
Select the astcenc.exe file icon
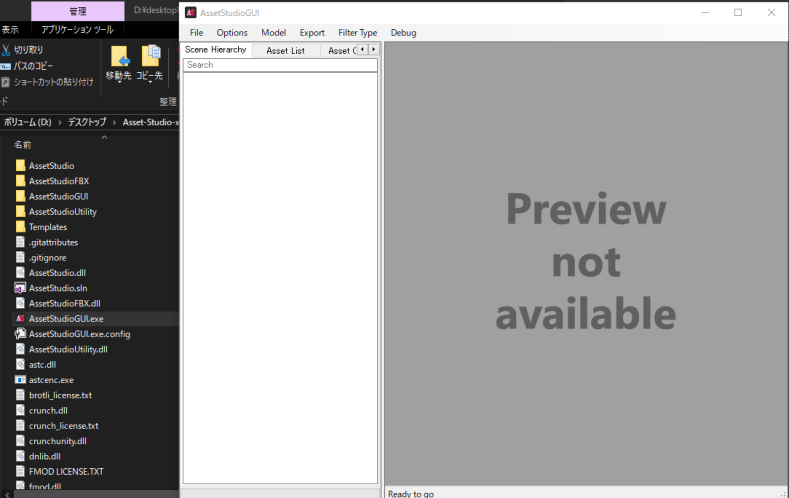(20, 380)
